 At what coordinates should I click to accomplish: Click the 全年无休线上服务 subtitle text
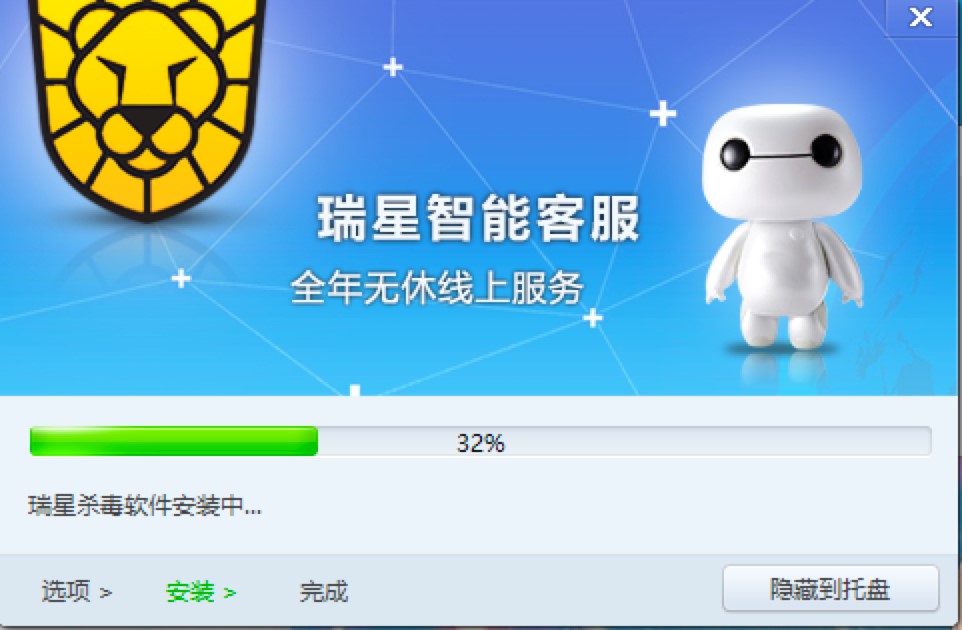click(x=436, y=286)
